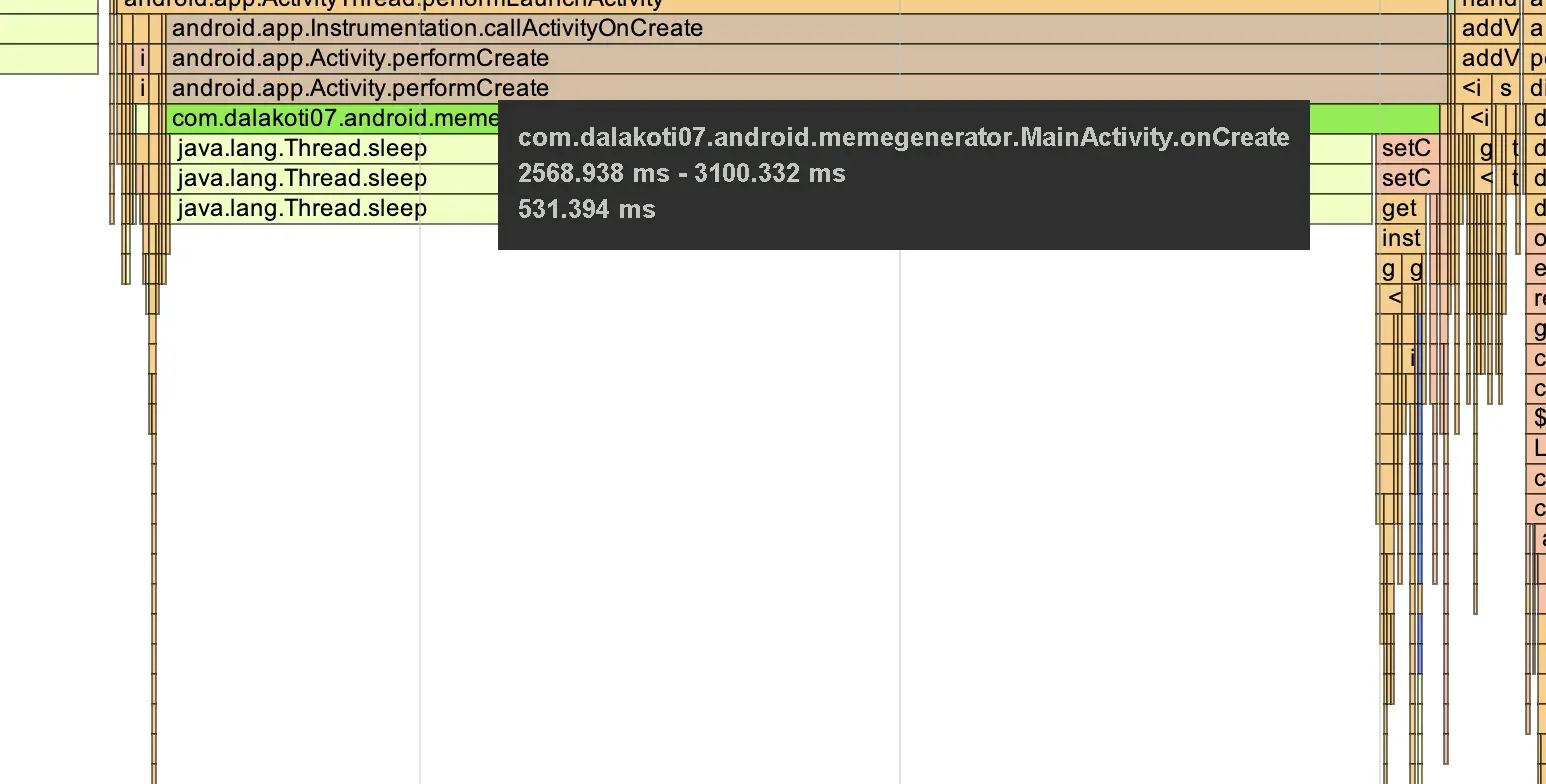Select the upper addV call block
Image resolution: width=1546 pixels, height=784 pixels.
point(1488,29)
